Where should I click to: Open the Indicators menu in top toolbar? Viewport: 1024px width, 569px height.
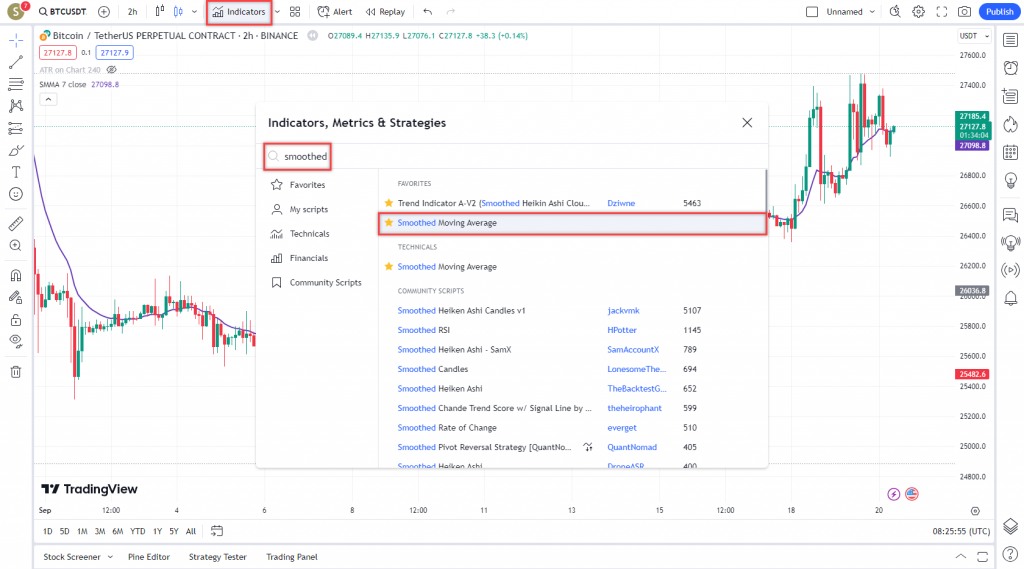pyautogui.click(x=238, y=12)
